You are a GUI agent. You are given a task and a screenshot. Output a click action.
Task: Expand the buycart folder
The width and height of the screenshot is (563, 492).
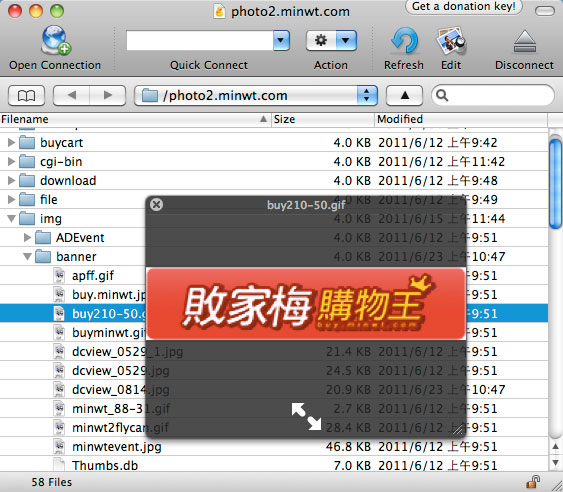pyautogui.click(x=11, y=143)
